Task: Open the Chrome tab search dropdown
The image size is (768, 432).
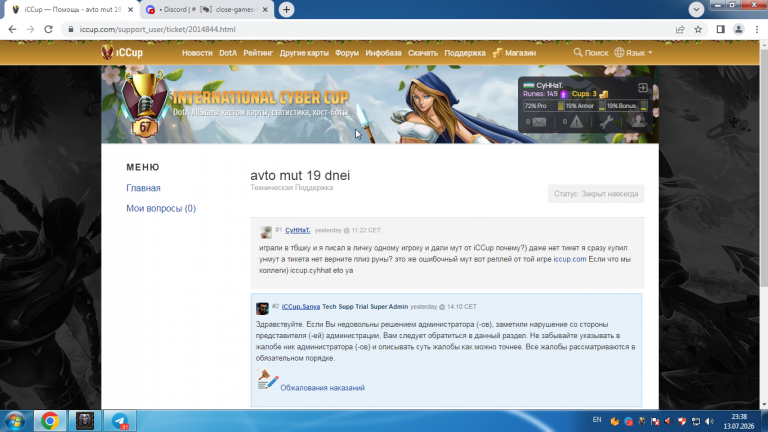Action: [x=696, y=9]
